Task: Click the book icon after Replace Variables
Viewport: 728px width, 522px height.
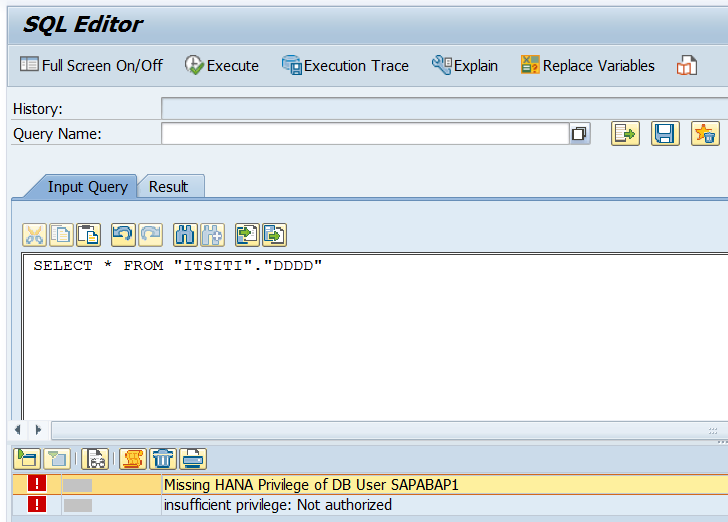Action: pos(687,65)
